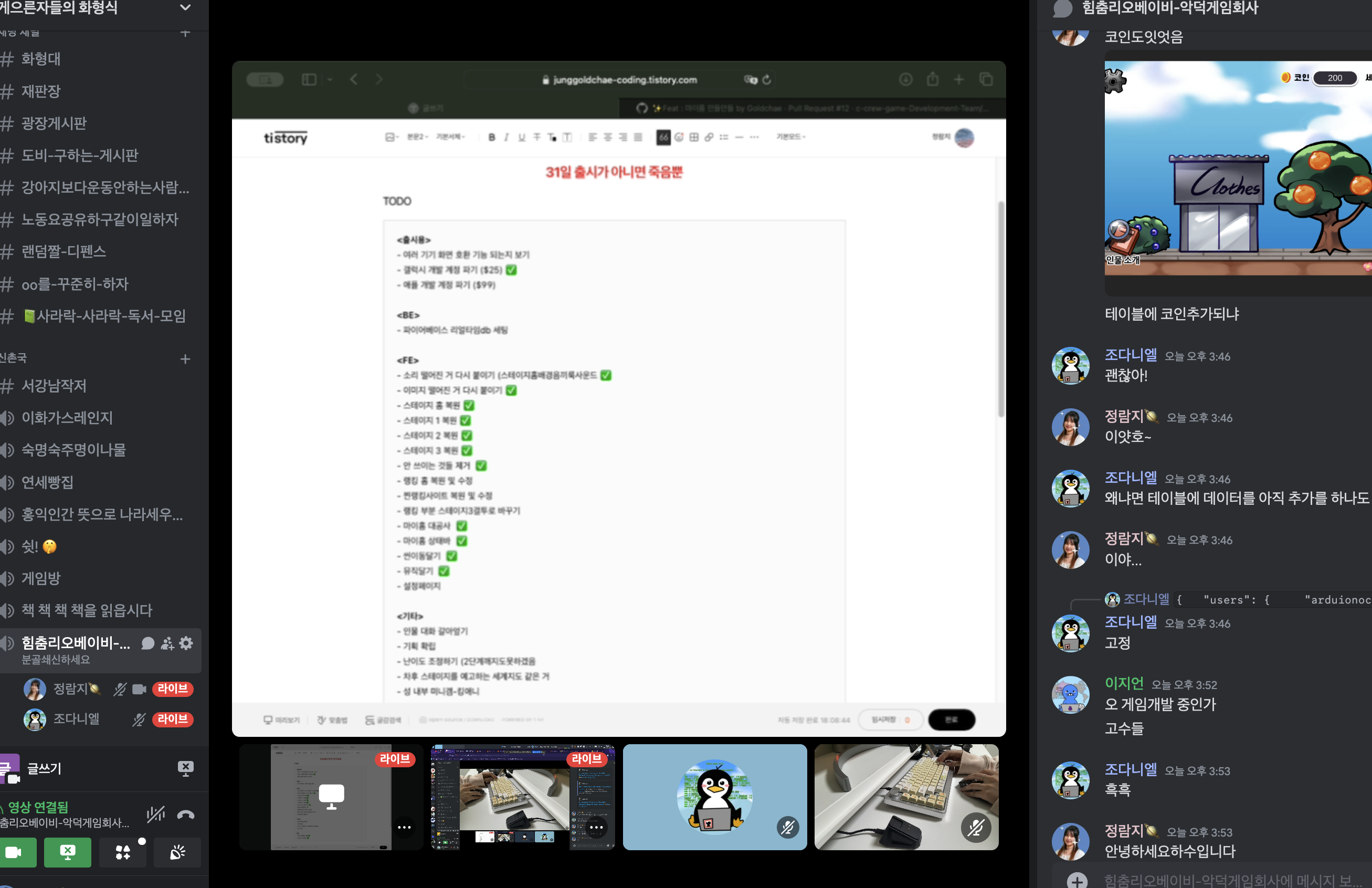Click the plus attachment button in message box
Viewport: 1372px width, 888px height.
(x=1077, y=881)
